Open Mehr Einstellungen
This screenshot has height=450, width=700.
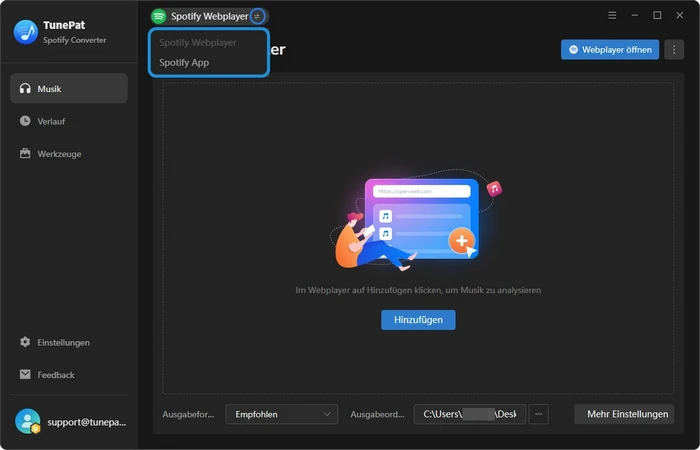pos(624,414)
